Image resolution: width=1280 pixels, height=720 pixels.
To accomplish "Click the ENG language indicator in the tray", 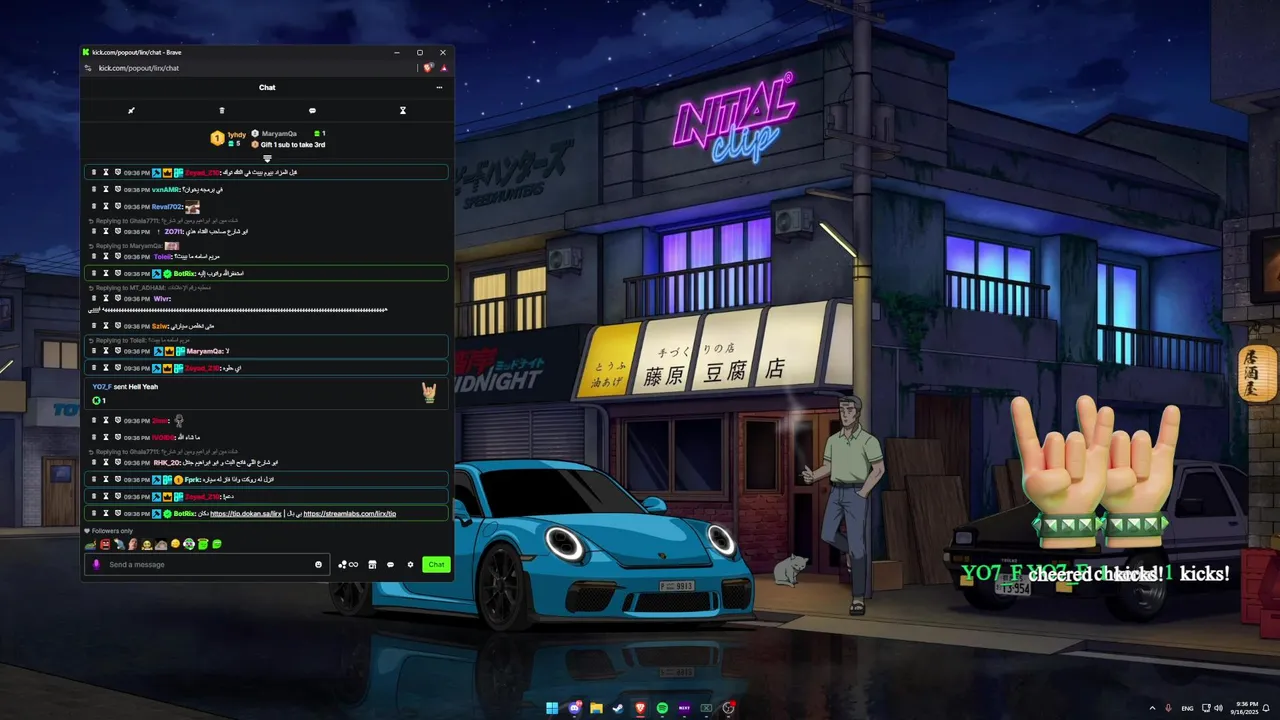I will pyautogui.click(x=1187, y=708).
